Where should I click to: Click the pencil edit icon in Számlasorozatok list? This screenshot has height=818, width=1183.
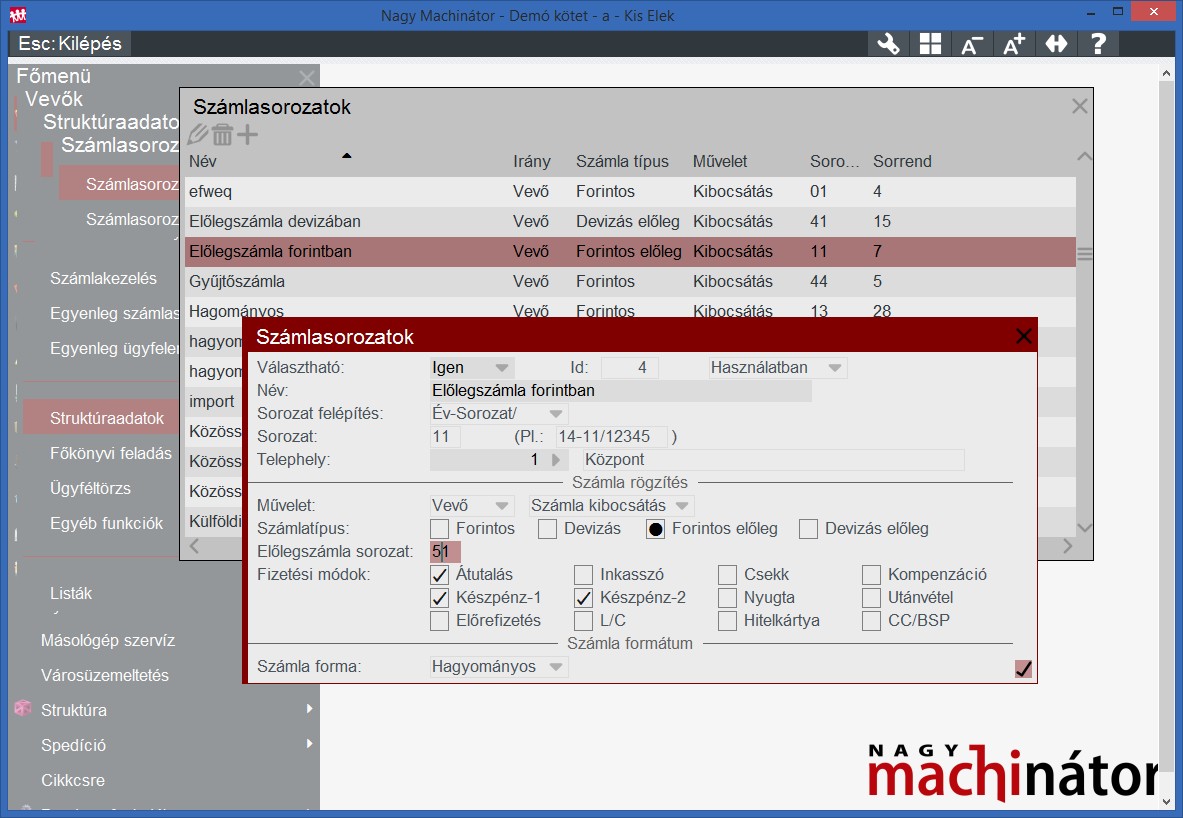[x=198, y=134]
